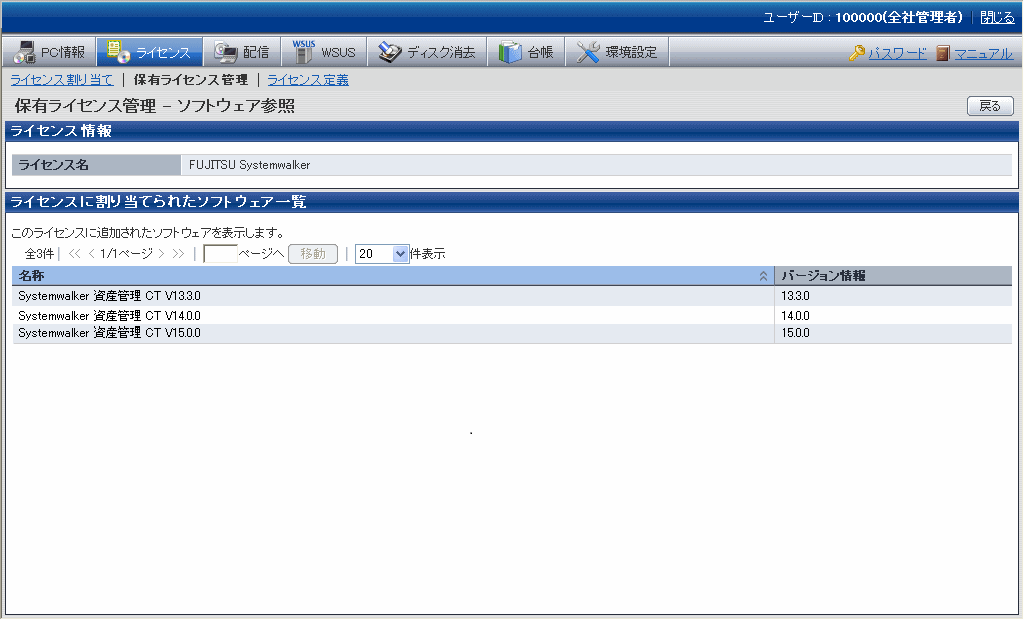Toggle sort arrows in 名称 column header
Screen dimensions: 1024x620
click(x=763, y=276)
